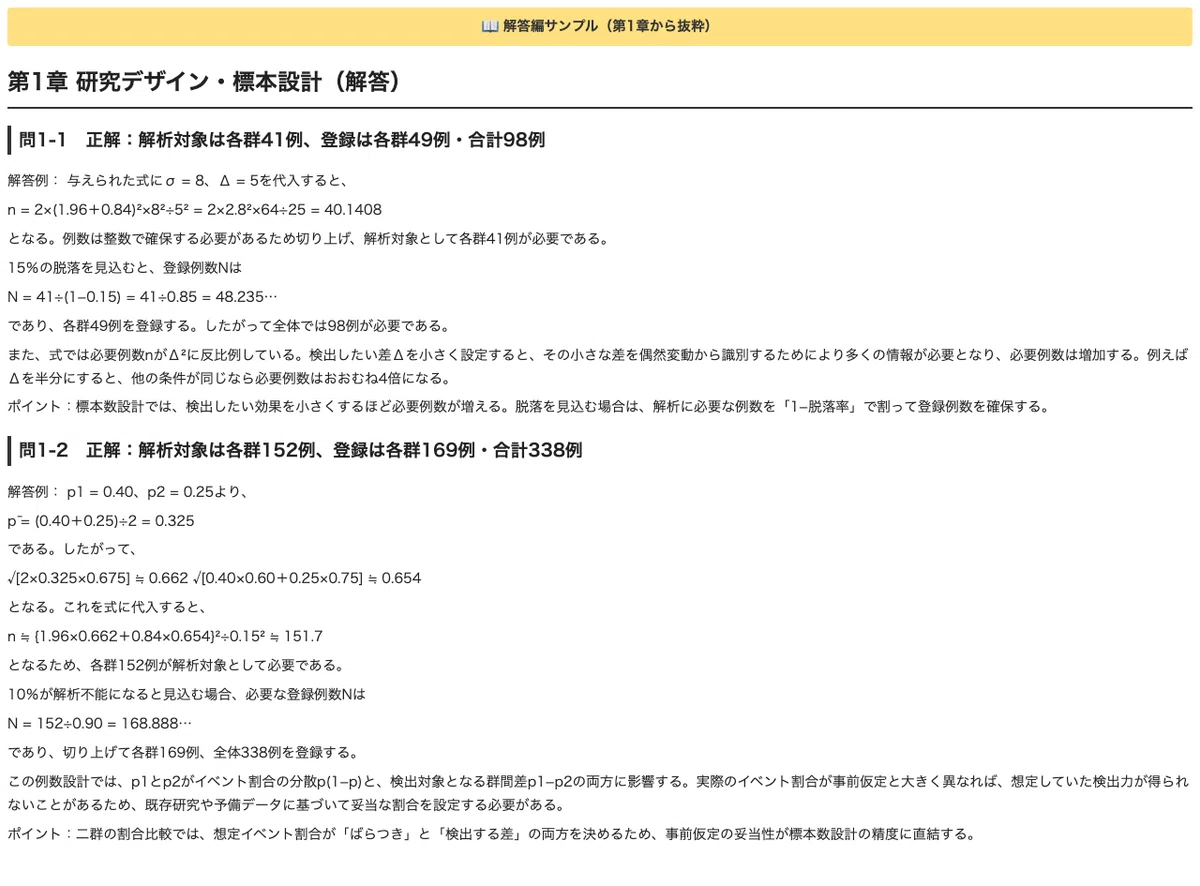Click line p1 = 0.40、p2 = 0.25より

pyautogui.click(x=127, y=492)
